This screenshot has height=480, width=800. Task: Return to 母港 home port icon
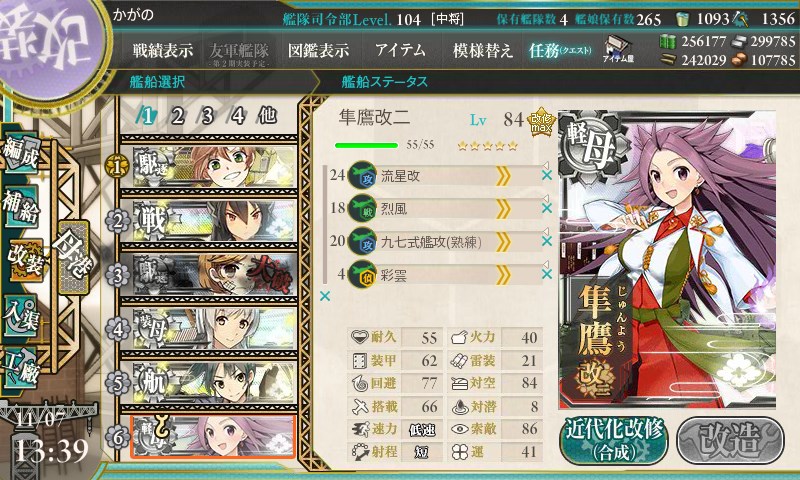point(72,257)
